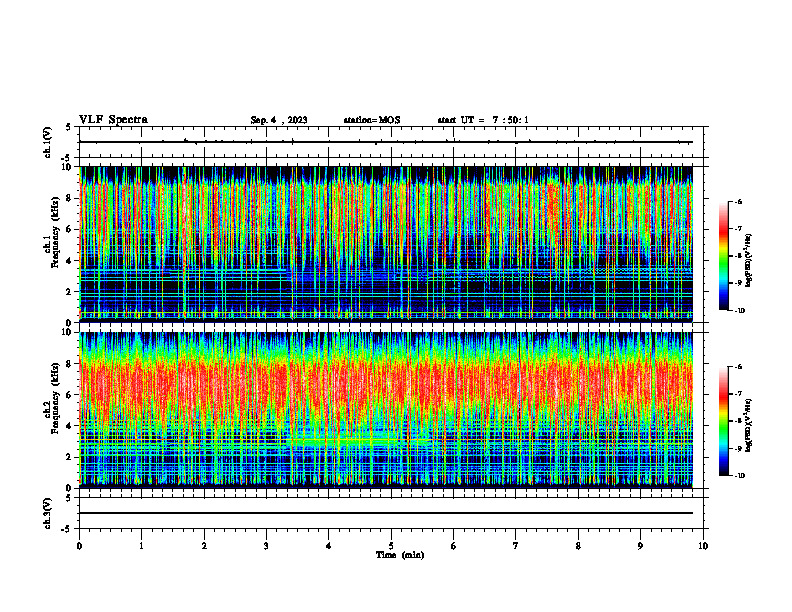Click the '-10' label on ch.1 colorbar
792x612 pixels.
739,311
